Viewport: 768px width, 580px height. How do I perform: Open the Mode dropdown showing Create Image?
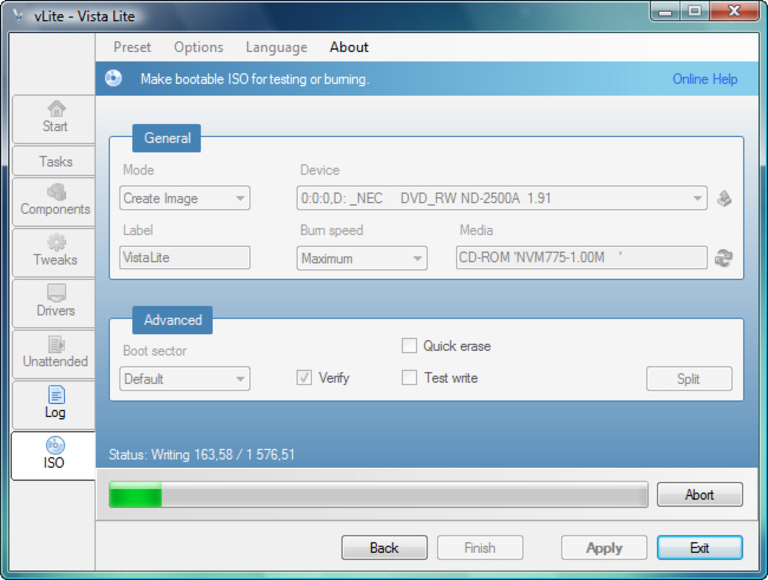tap(185, 198)
